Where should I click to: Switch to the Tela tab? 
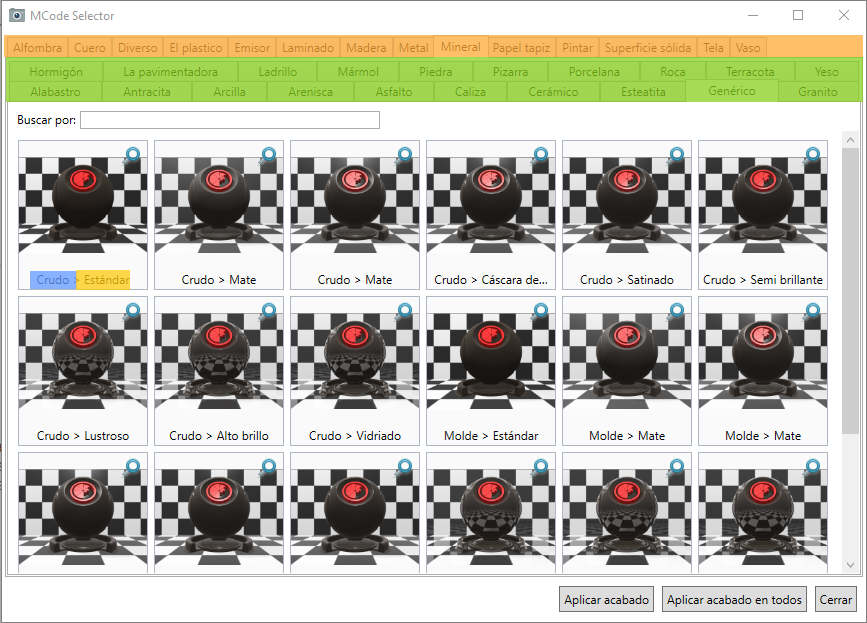point(713,48)
